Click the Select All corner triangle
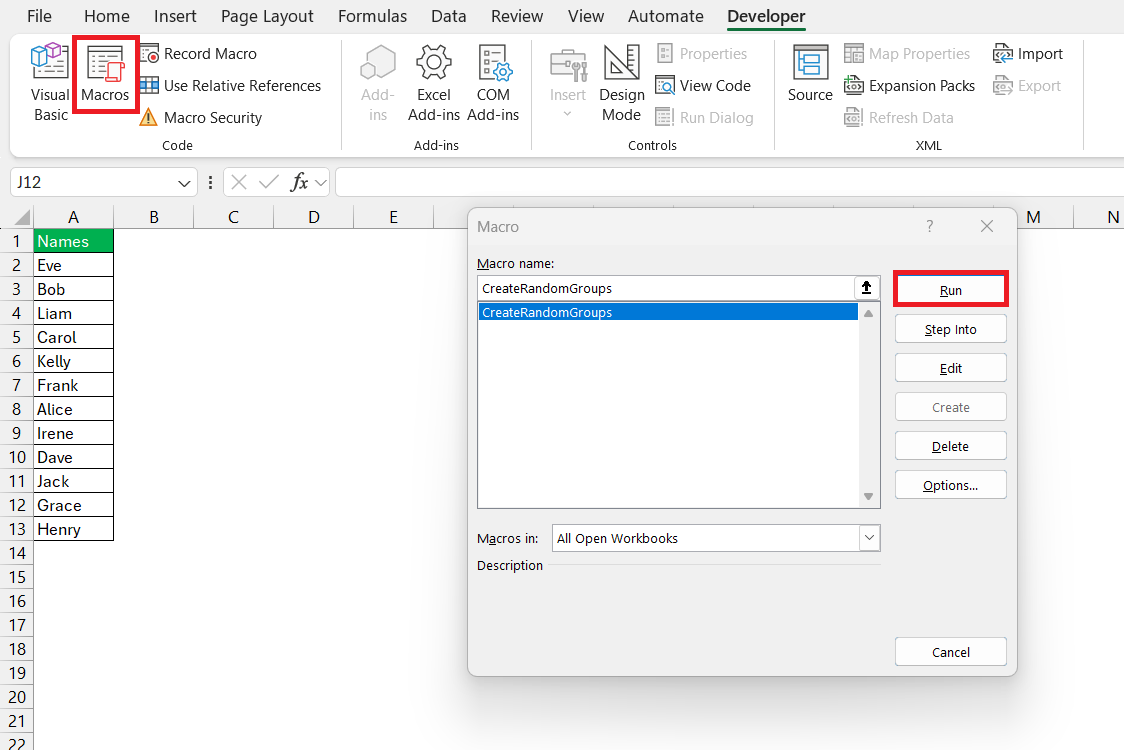Screen dimensions: 1124x750 click(22, 217)
